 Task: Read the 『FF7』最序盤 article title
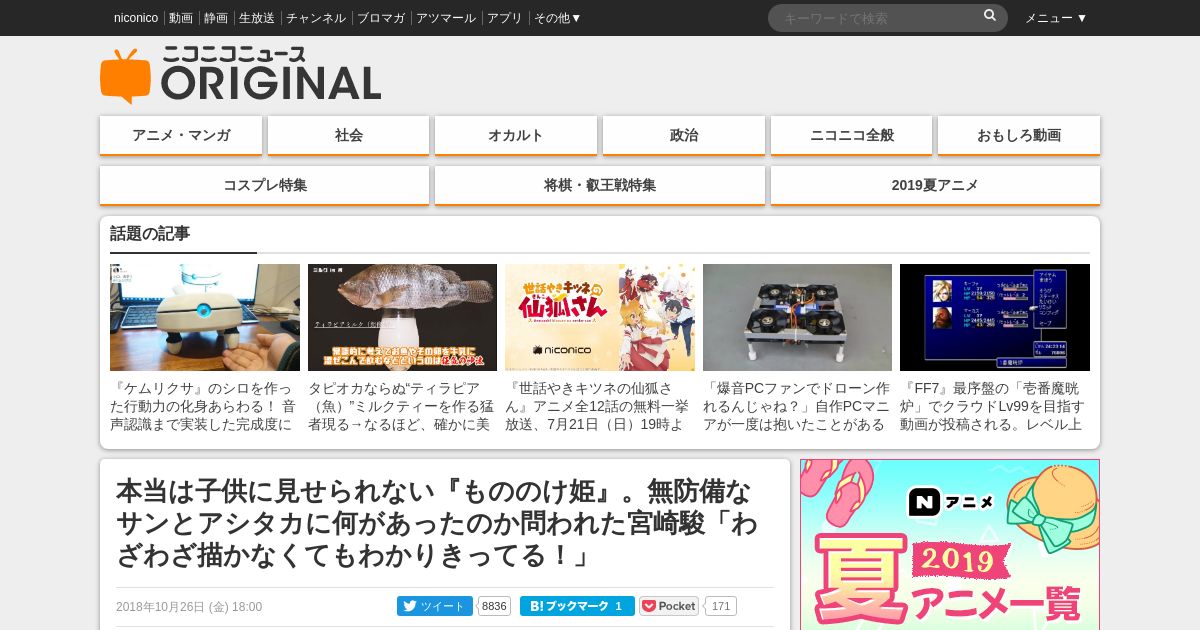pos(995,406)
